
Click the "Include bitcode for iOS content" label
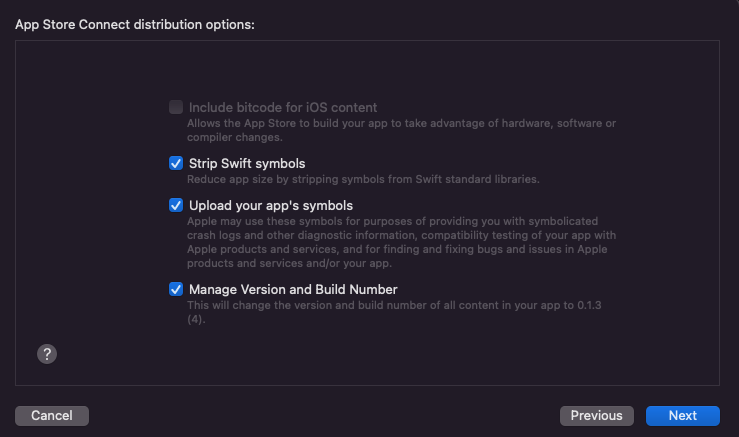pos(282,107)
